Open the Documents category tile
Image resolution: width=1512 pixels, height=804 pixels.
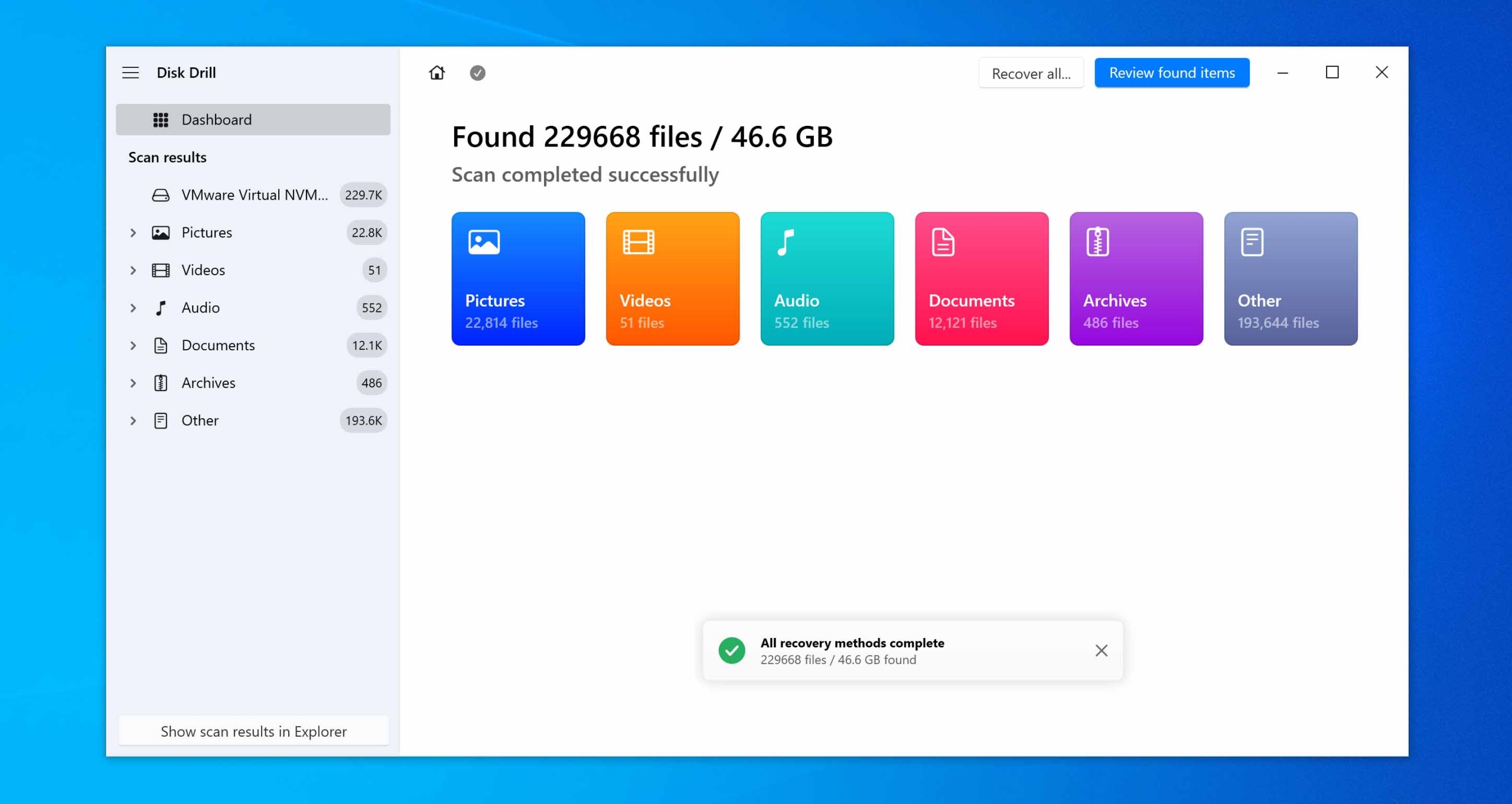pos(981,279)
